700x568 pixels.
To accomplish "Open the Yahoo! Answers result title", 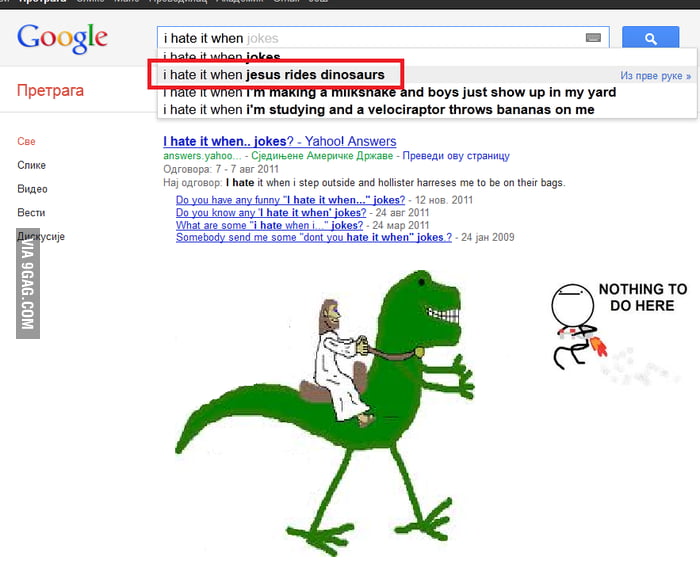I will coord(279,141).
